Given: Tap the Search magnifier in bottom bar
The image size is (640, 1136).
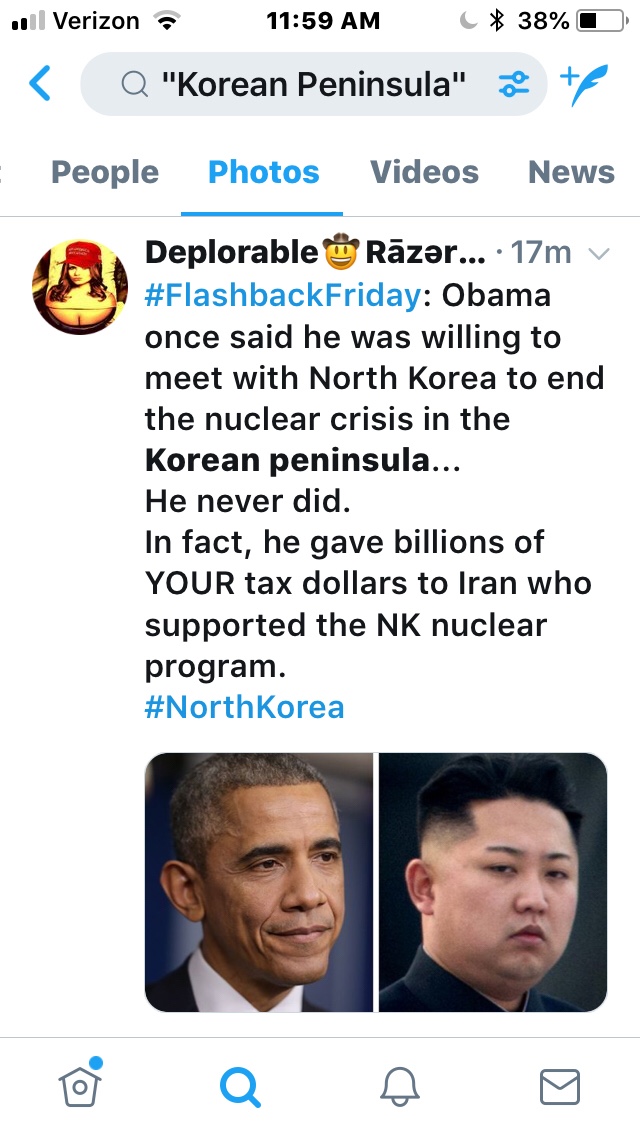Looking at the screenshot, I should (240, 1087).
